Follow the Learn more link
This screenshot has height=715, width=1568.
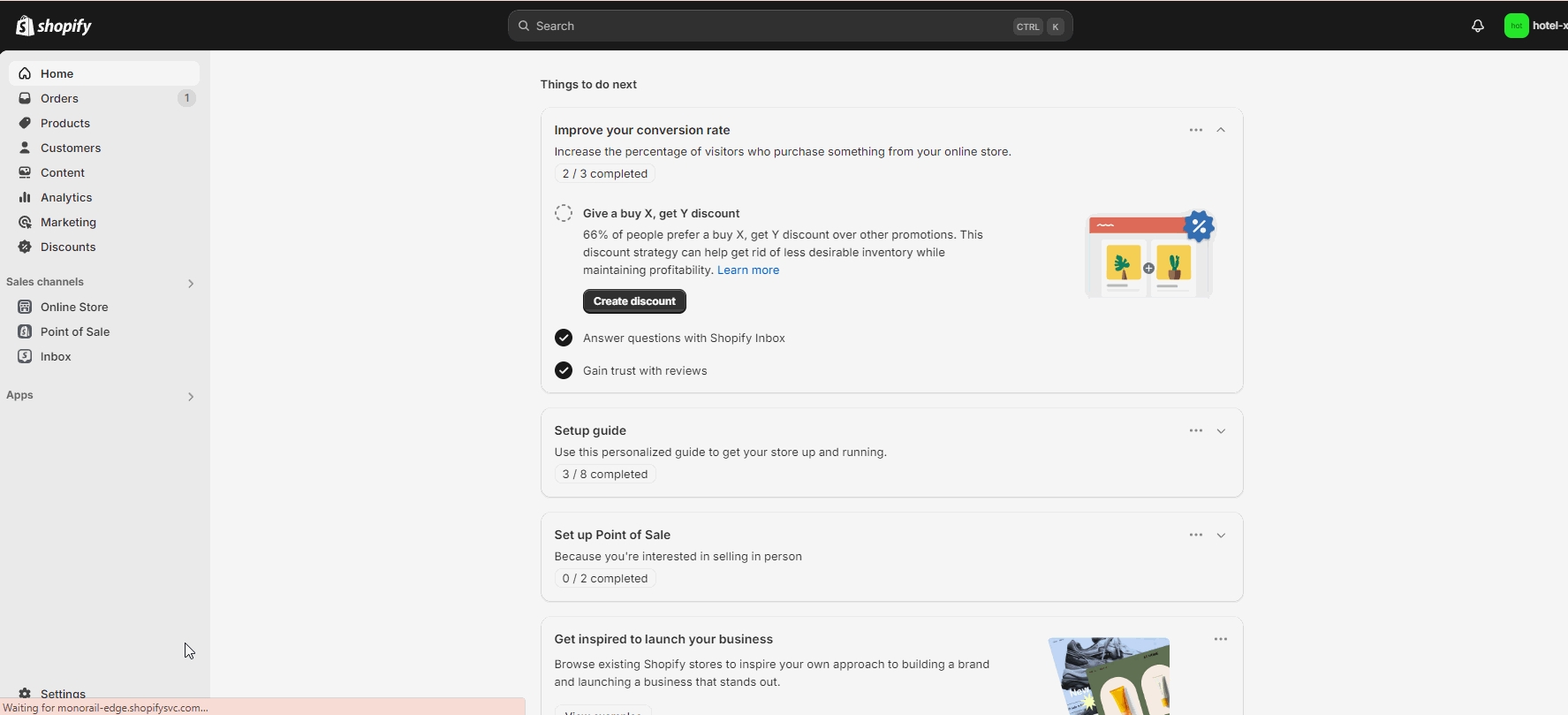(747, 270)
